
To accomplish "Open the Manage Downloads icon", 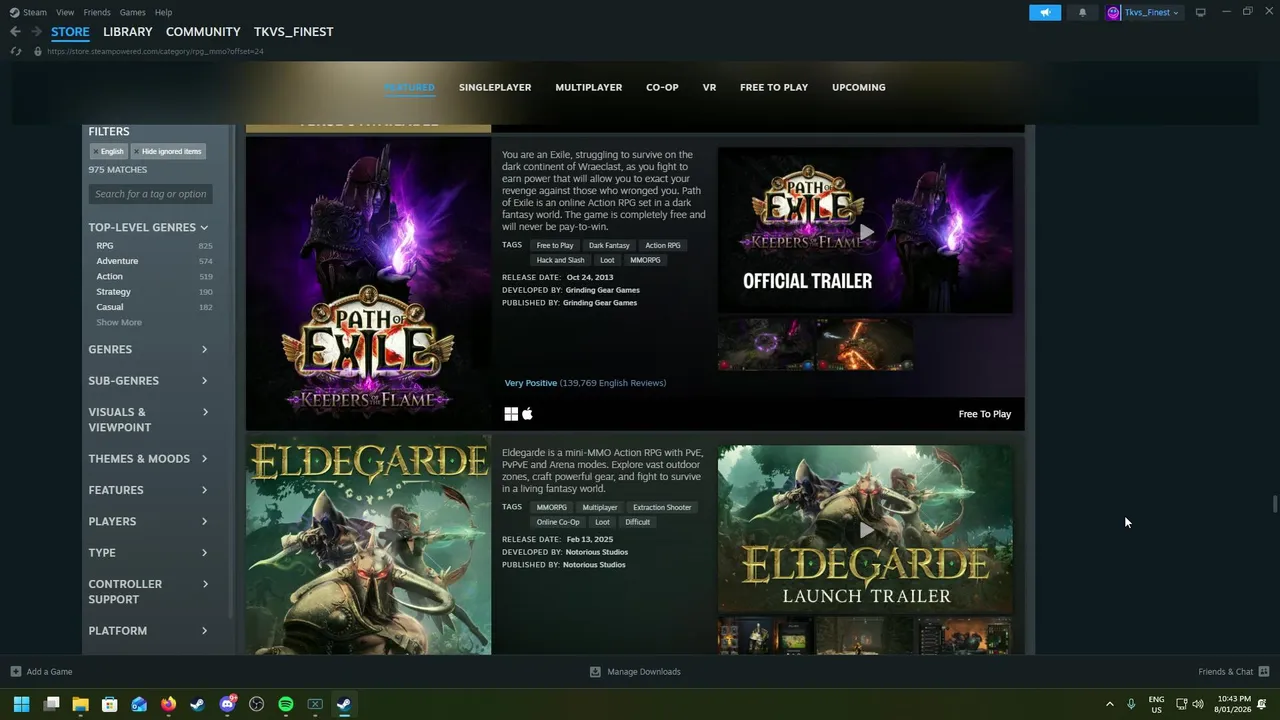I will (x=595, y=672).
